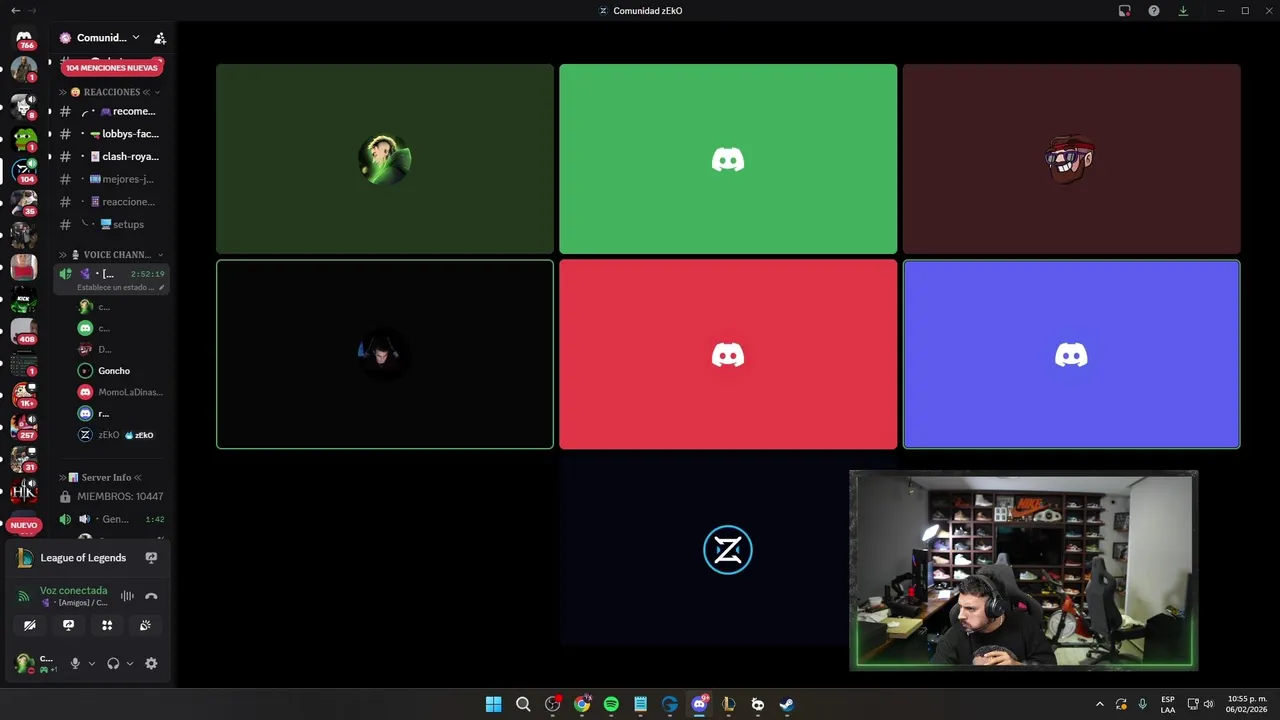Show hidden system tray icons arrow
The image size is (1280, 720).
point(1100,704)
